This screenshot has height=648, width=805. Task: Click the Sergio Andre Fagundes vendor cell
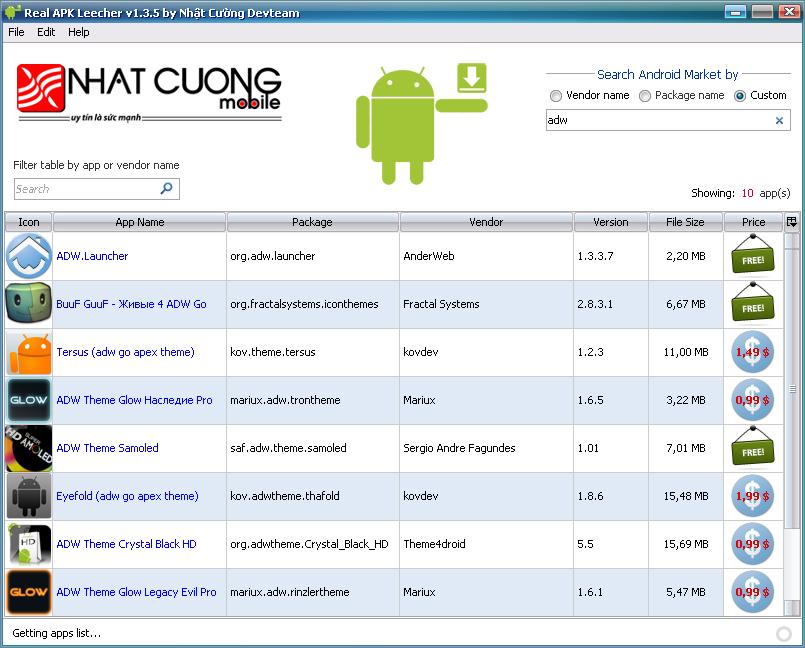click(x=486, y=448)
